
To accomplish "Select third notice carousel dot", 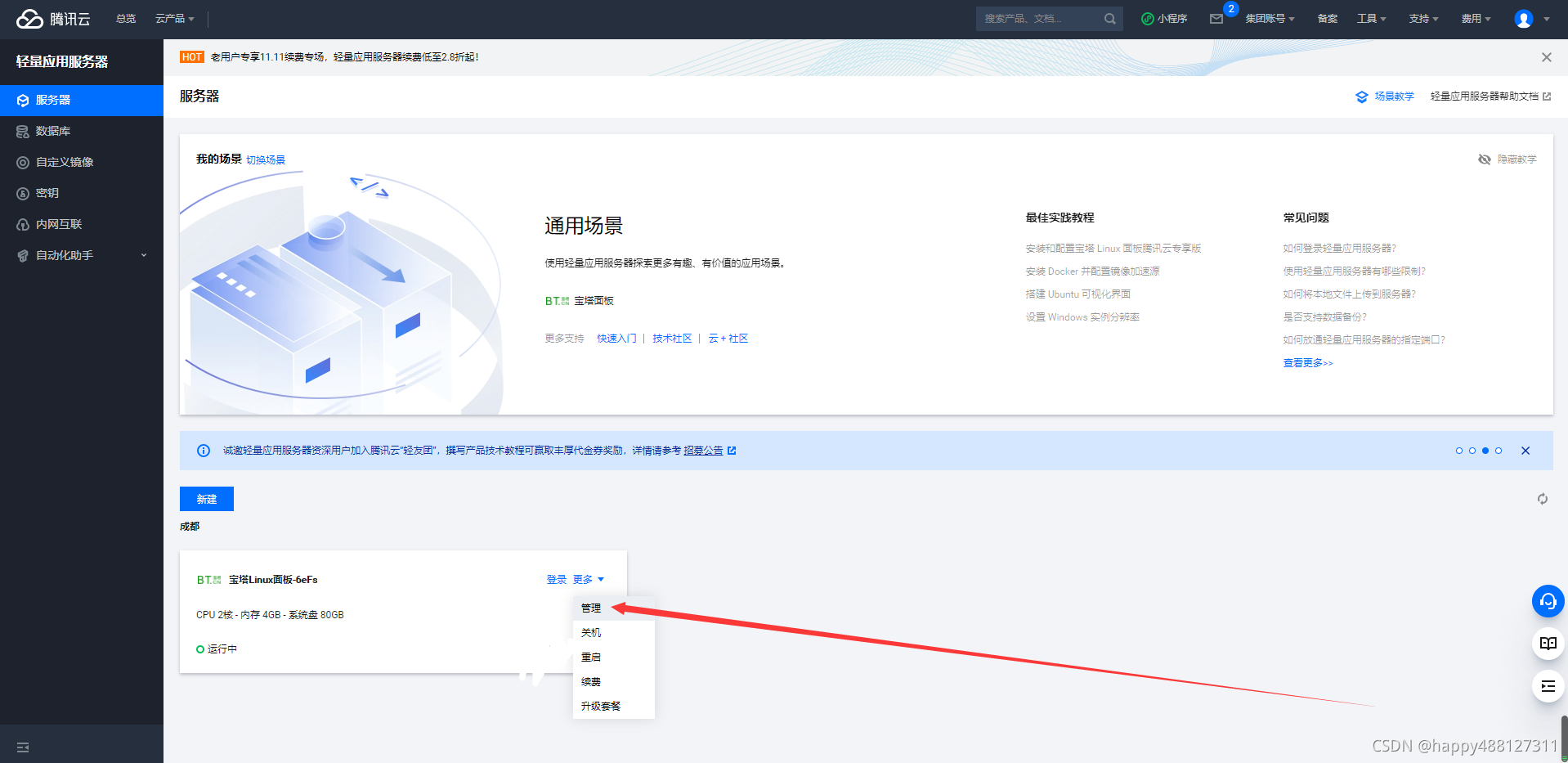I will 1485,451.
